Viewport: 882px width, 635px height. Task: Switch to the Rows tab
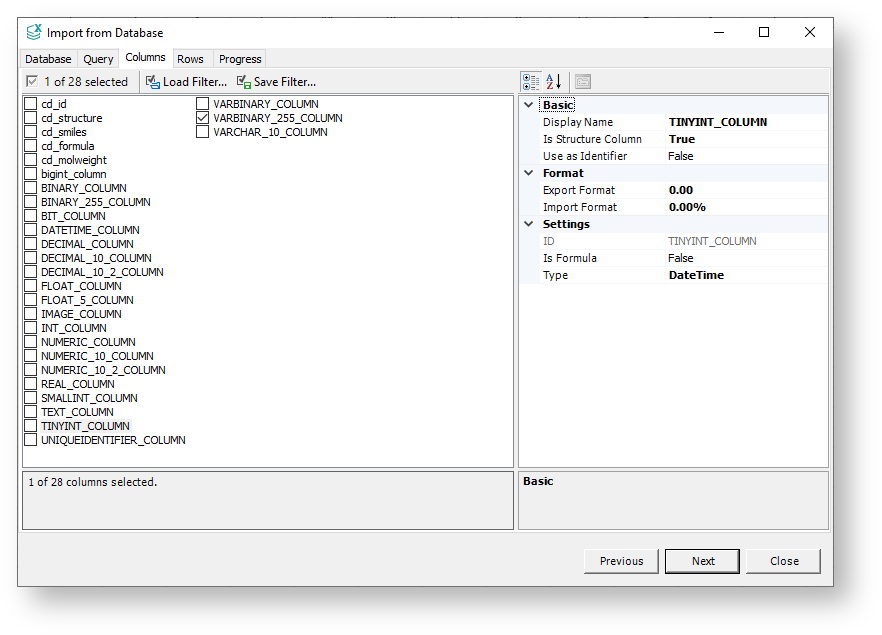tap(190, 58)
